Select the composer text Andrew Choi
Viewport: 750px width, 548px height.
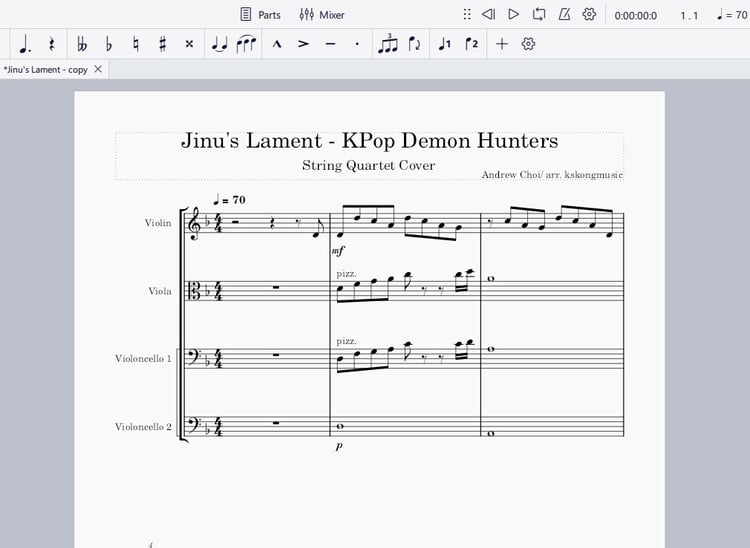coord(552,175)
